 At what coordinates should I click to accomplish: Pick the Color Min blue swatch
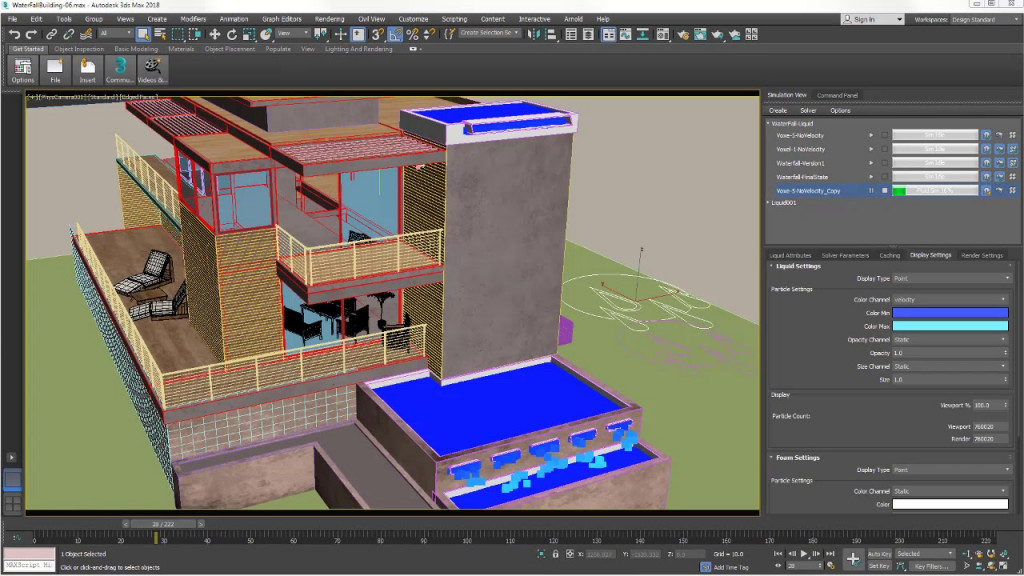pyautogui.click(x=949, y=313)
